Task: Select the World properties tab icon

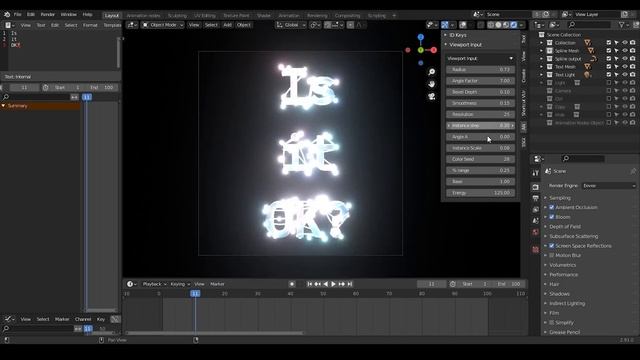Action: pos(536,232)
